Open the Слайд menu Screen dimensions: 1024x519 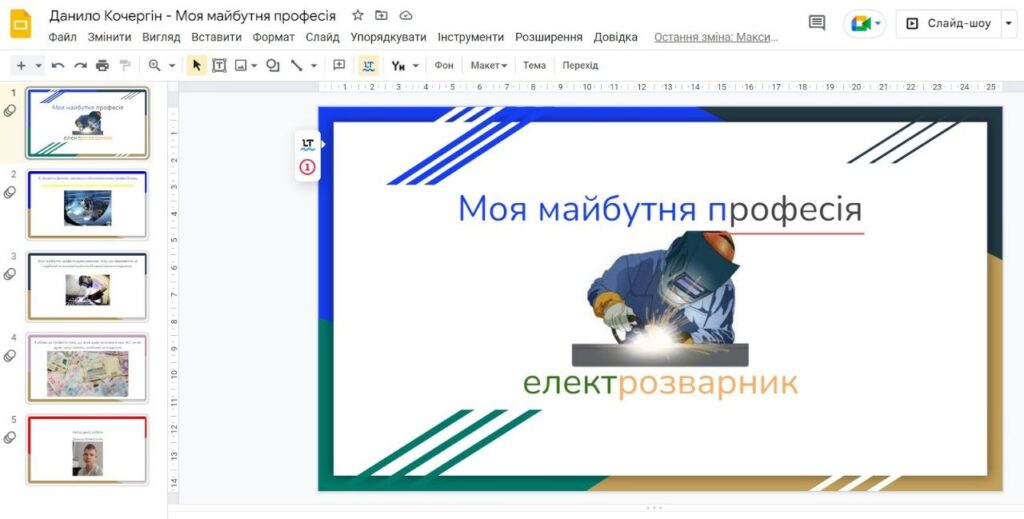coord(323,37)
